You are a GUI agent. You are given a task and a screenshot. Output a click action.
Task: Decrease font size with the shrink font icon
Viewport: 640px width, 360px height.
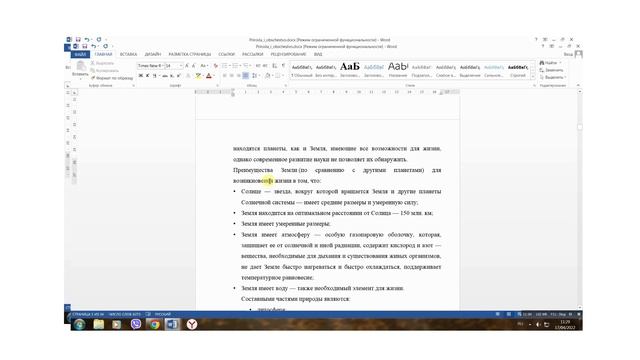pos(193,66)
